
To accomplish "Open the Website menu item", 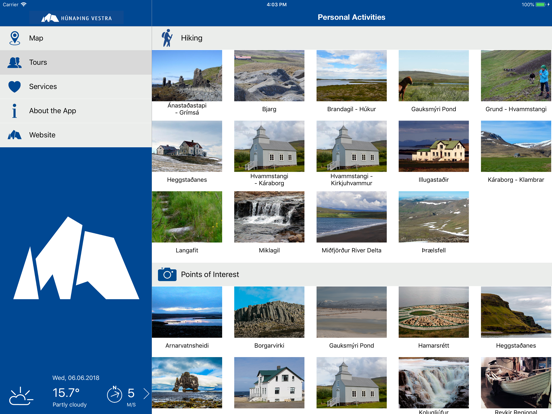I will [76, 135].
